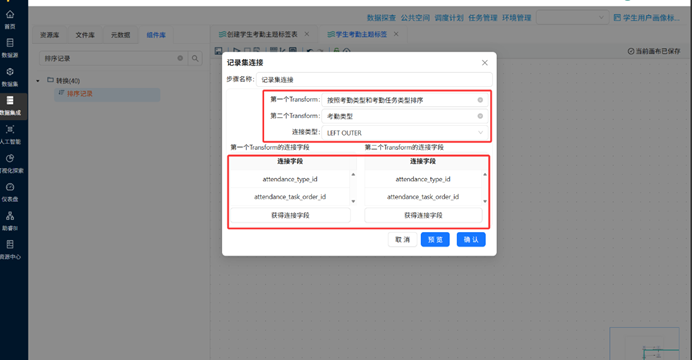Select attendance_task_order_id in second Transform fields
Viewport: 692px width, 360px height.
423,197
